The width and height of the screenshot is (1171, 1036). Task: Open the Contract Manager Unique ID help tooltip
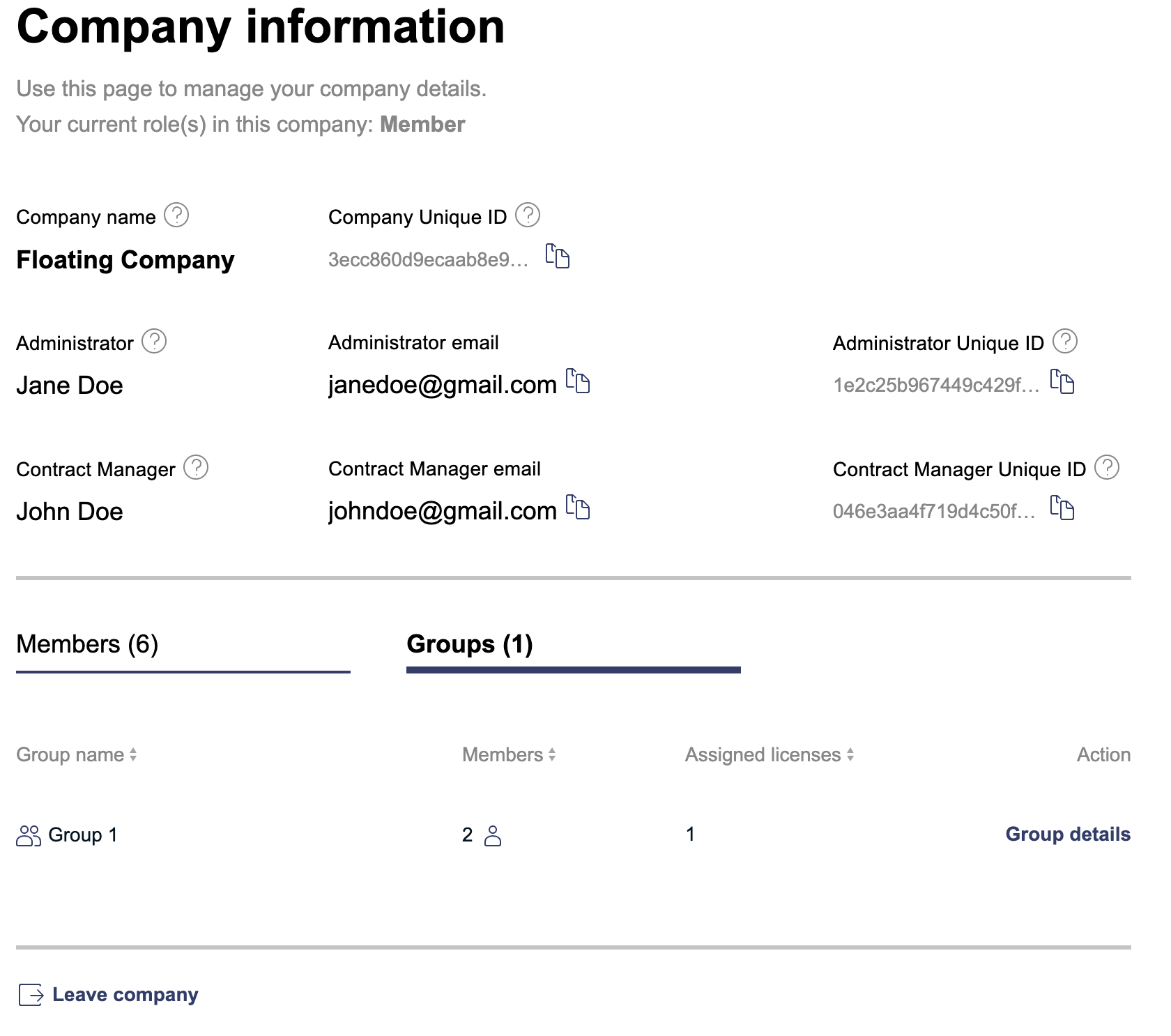pos(1107,468)
